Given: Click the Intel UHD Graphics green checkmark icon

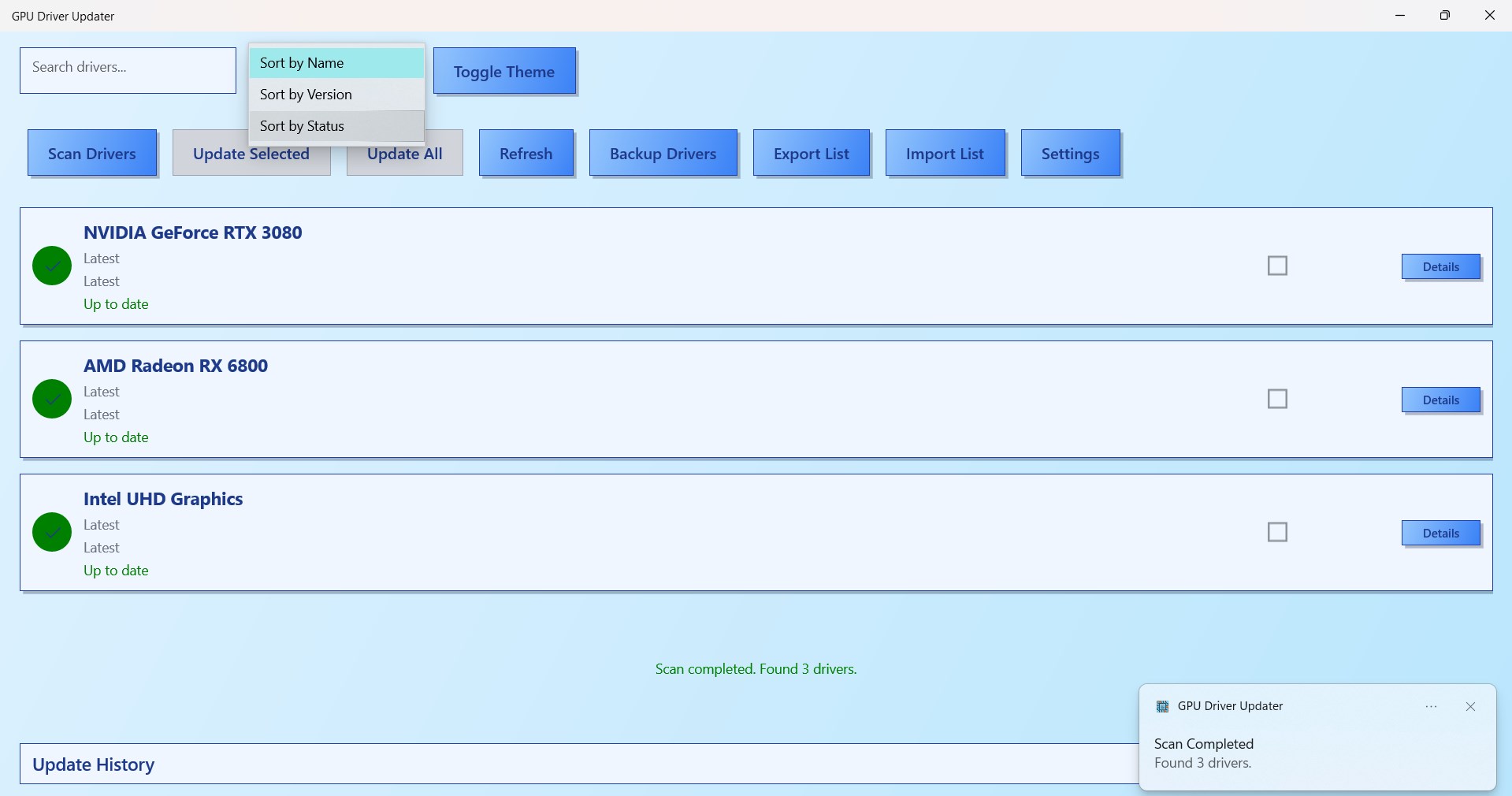Looking at the screenshot, I should click(50, 532).
